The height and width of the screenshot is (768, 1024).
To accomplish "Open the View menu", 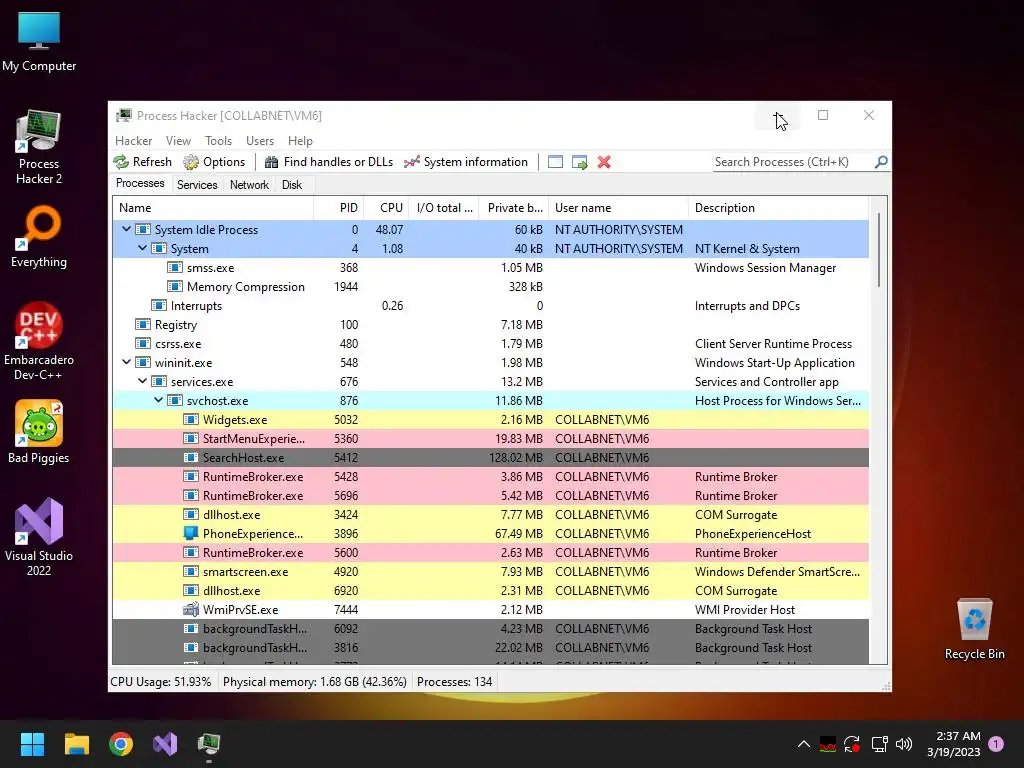I will click(x=178, y=140).
